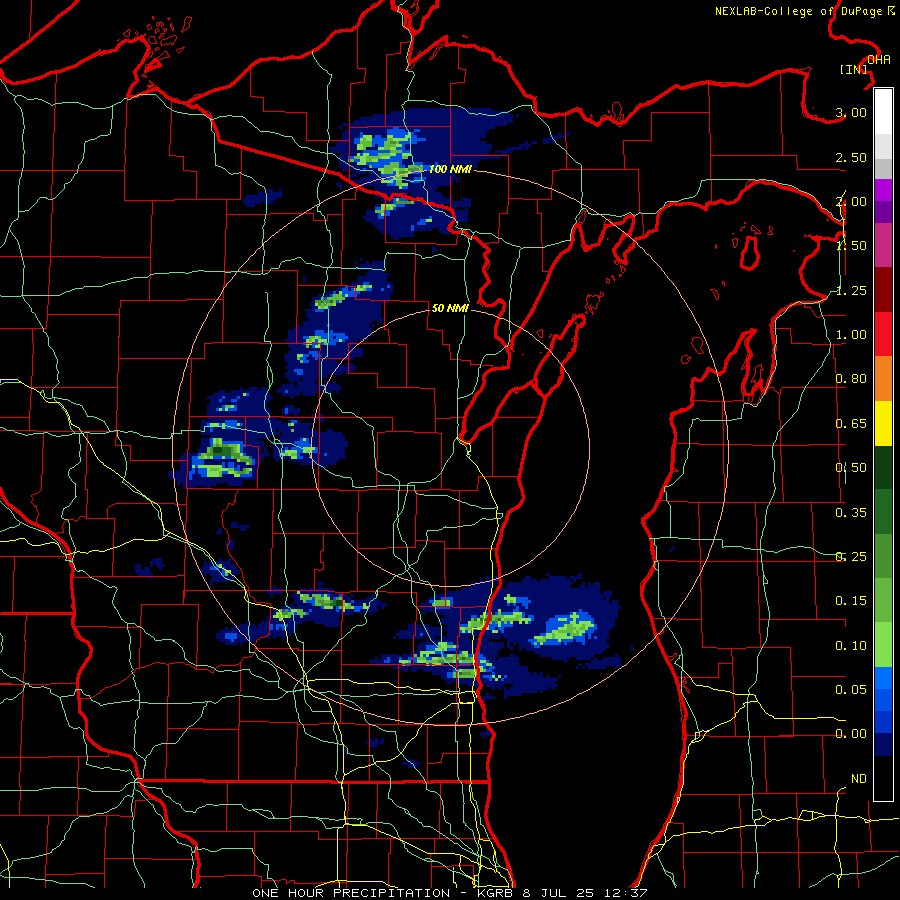This screenshot has width=900, height=900.
Task: Select the 1.00 legend value
Action: tap(851, 335)
